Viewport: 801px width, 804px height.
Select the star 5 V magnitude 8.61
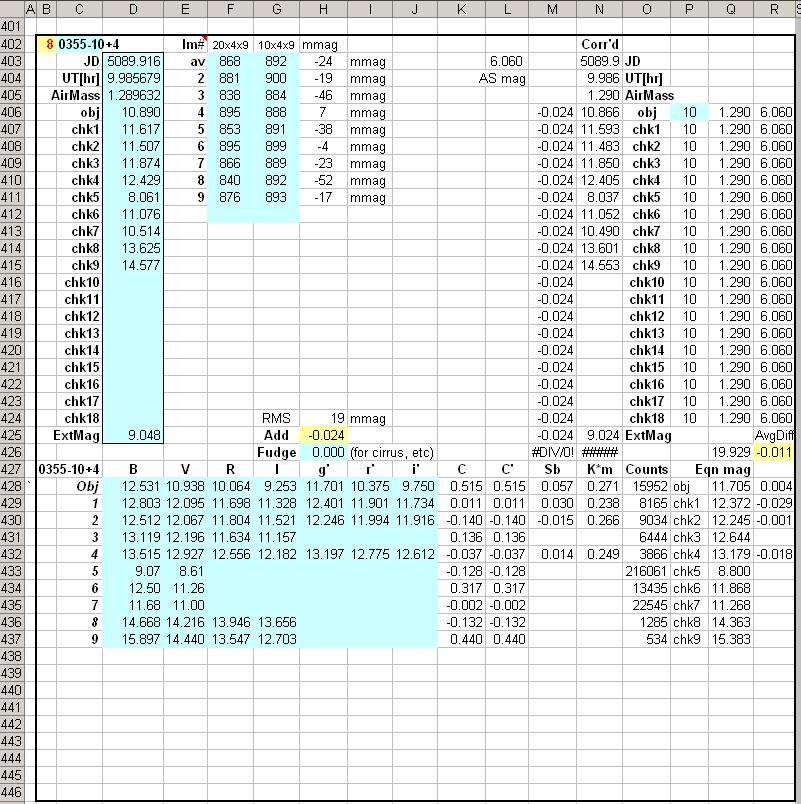pyautogui.click(x=186, y=571)
